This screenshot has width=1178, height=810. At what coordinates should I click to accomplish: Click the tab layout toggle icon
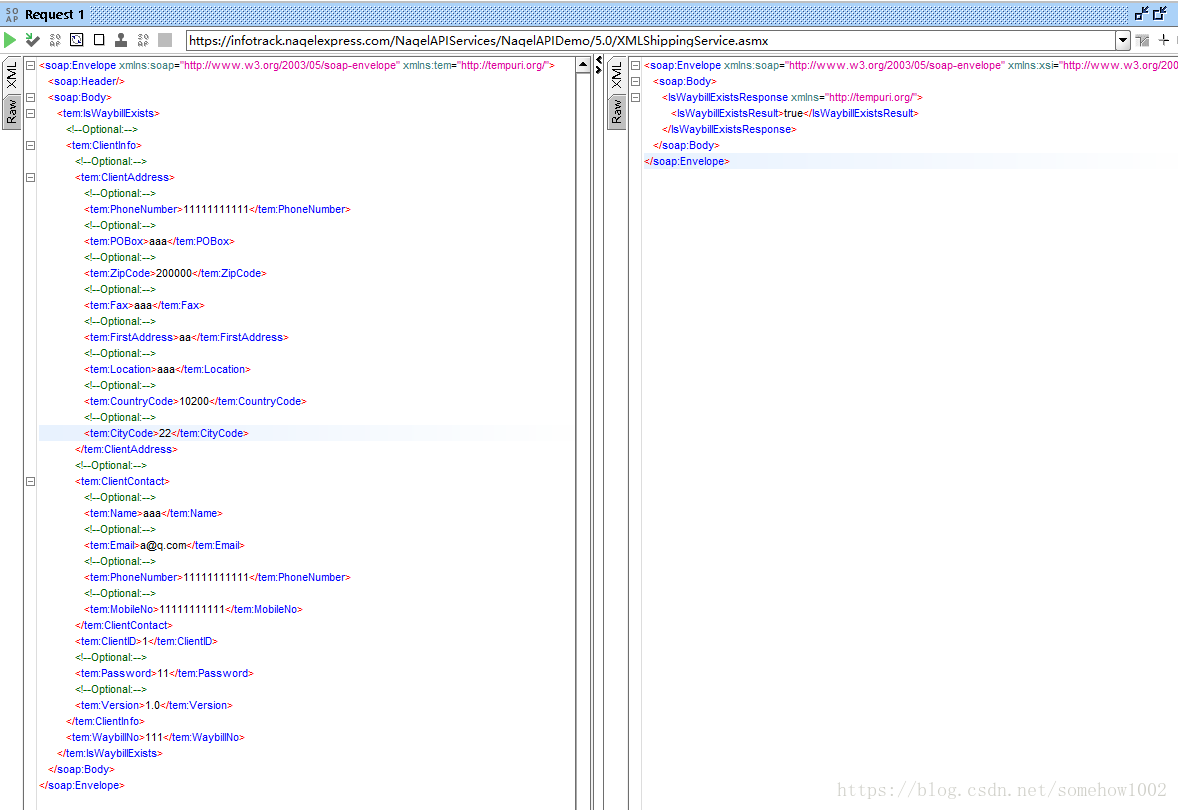pos(1143,41)
